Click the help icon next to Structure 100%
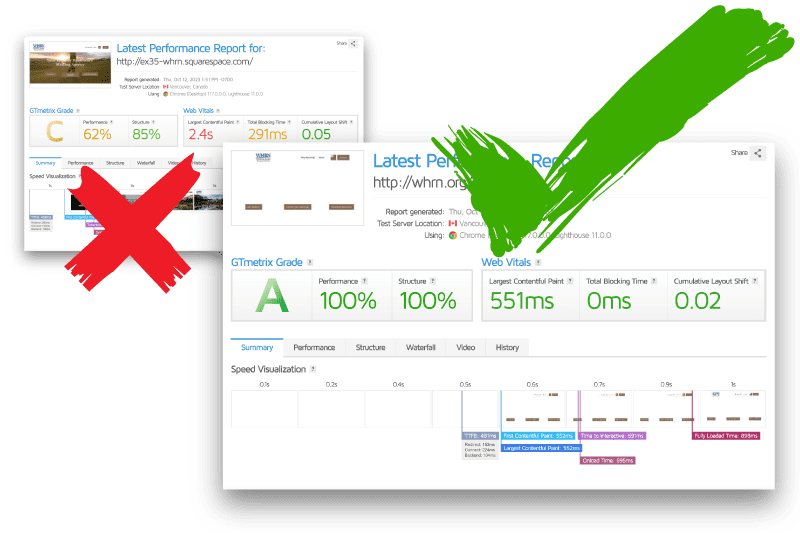800x533 pixels. pyautogui.click(x=433, y=281)
